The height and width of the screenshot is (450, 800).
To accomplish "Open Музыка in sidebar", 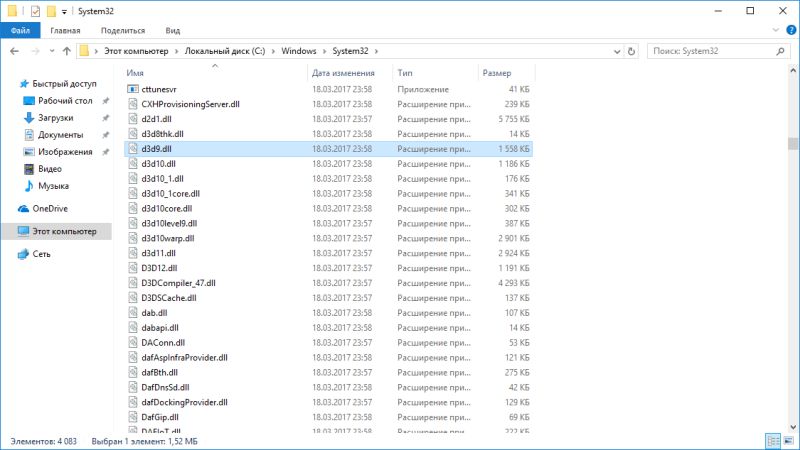I will tap(53, 186).
